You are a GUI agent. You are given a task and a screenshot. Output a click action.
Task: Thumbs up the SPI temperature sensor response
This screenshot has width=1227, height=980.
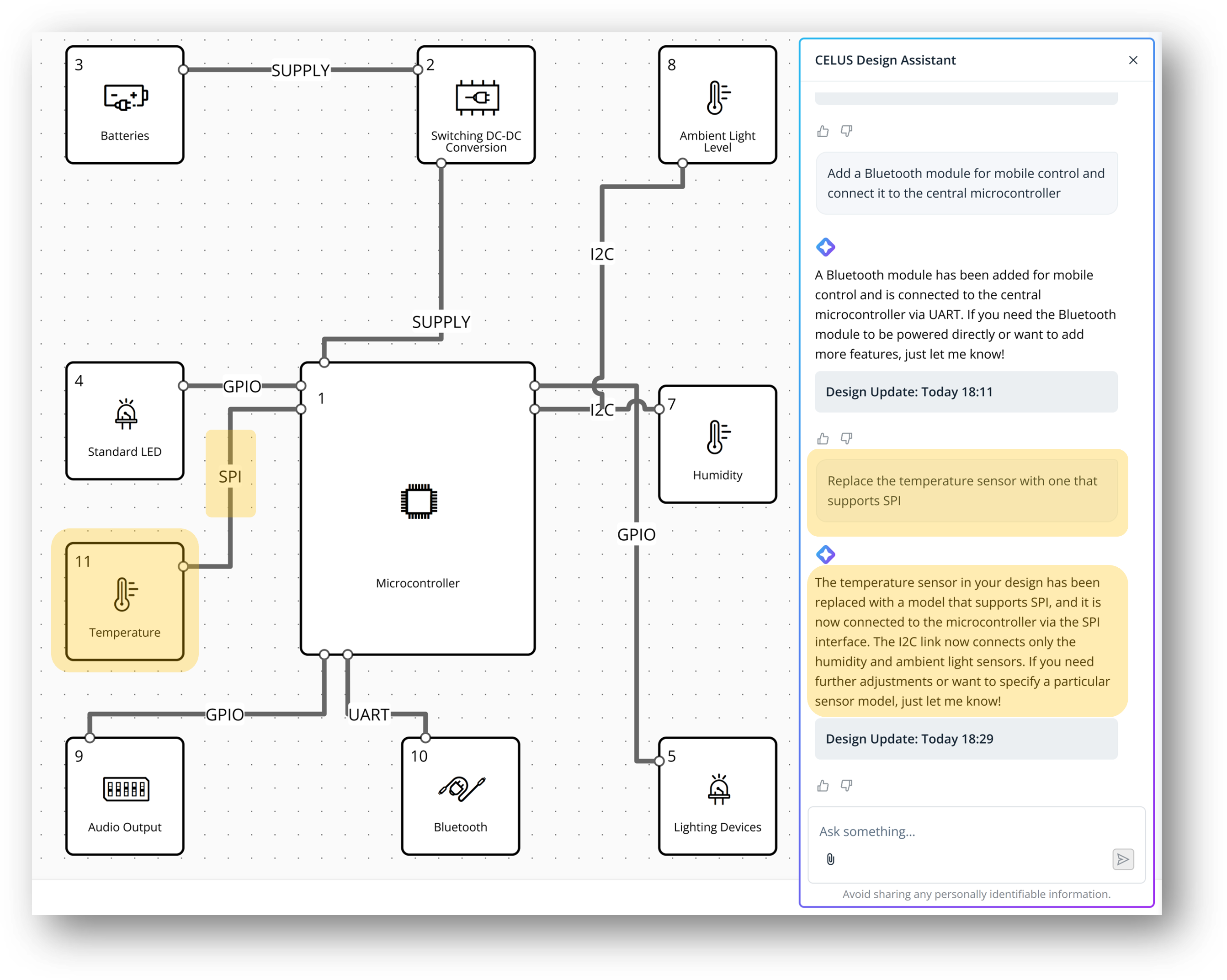pyautogui.click(x=823, y=786)
